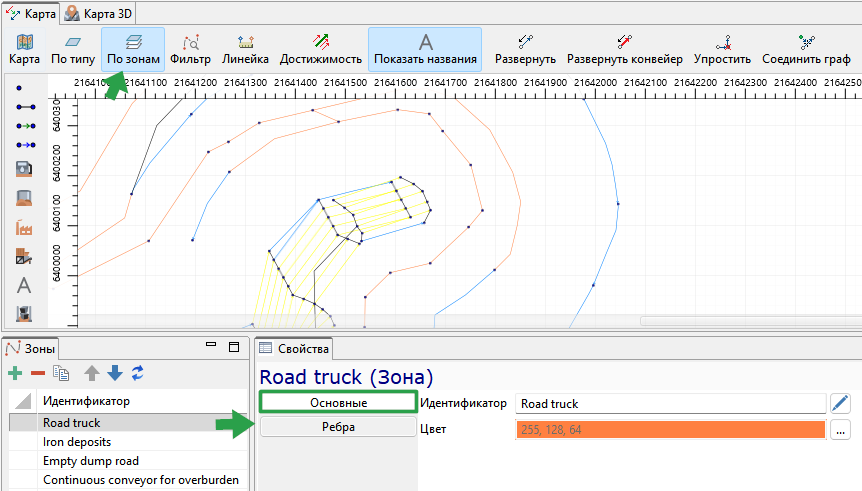Switch to the Карта 3D tab
This screenshot has height=491, width=862.
coord(98,14)
